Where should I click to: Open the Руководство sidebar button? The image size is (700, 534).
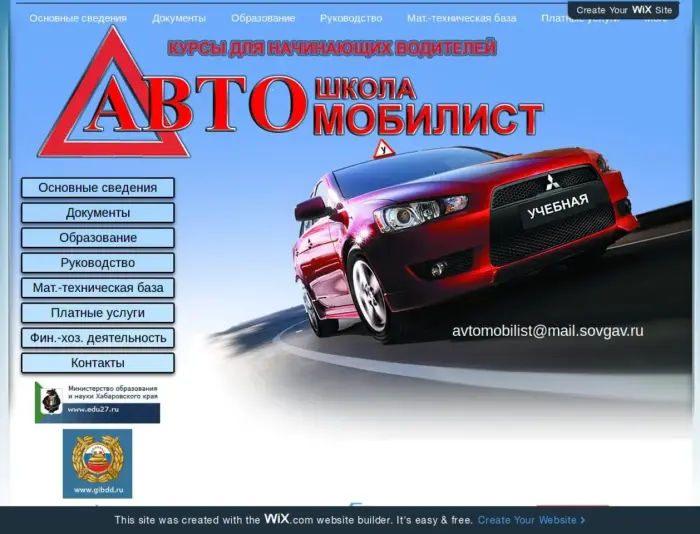[98, 263]
